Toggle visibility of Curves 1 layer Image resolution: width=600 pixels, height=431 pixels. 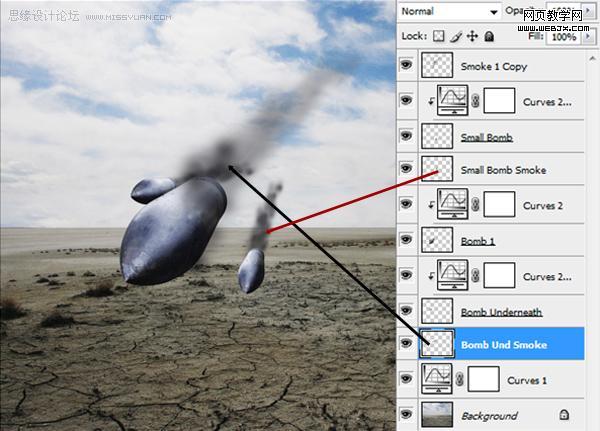pos(406,378)
